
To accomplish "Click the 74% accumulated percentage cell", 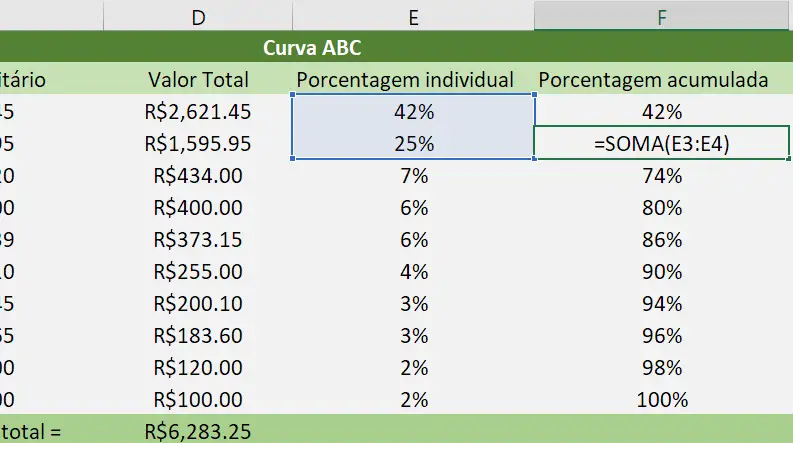I will [x=662, y=176].
